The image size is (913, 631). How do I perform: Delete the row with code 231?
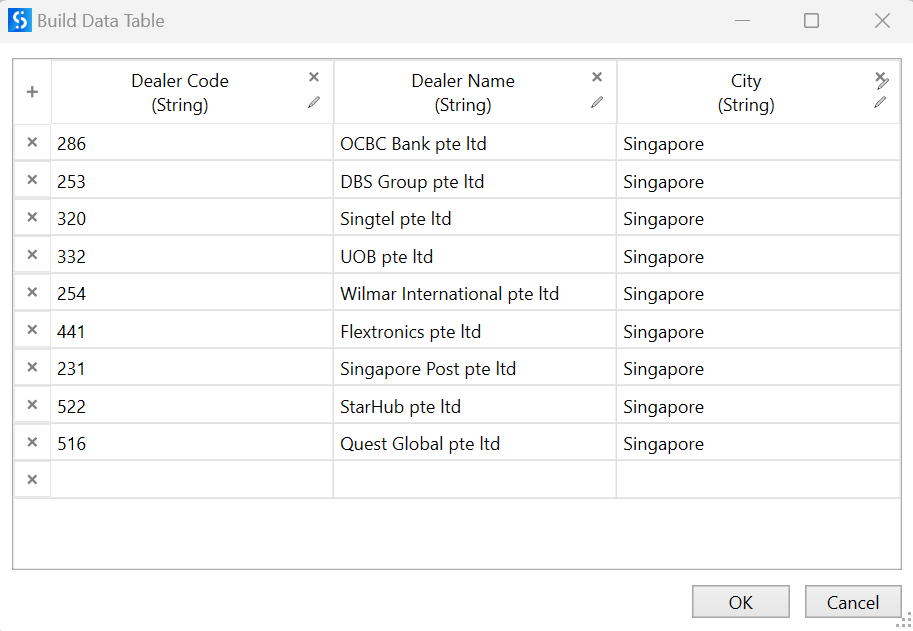pyautogui.click(x=32, y=367)
